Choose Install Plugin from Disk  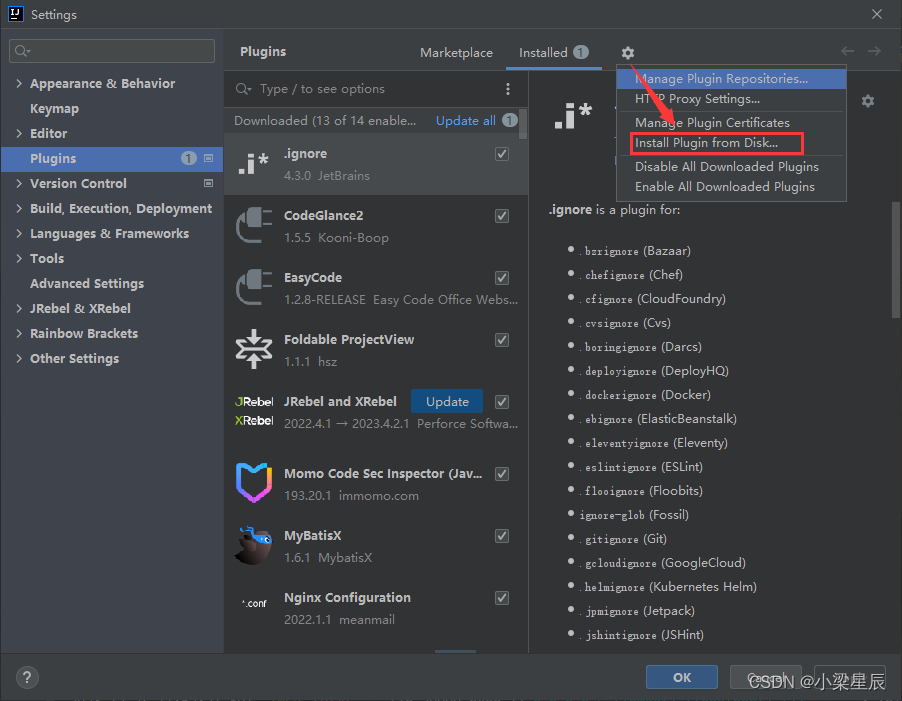pyautogui.click(x=731, y=143)
